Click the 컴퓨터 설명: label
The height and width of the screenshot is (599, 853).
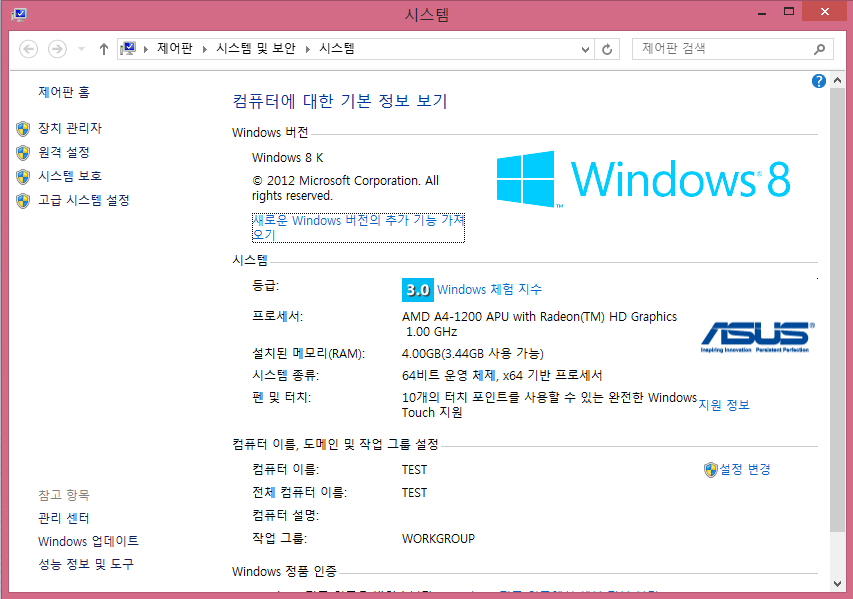point(286,515)
